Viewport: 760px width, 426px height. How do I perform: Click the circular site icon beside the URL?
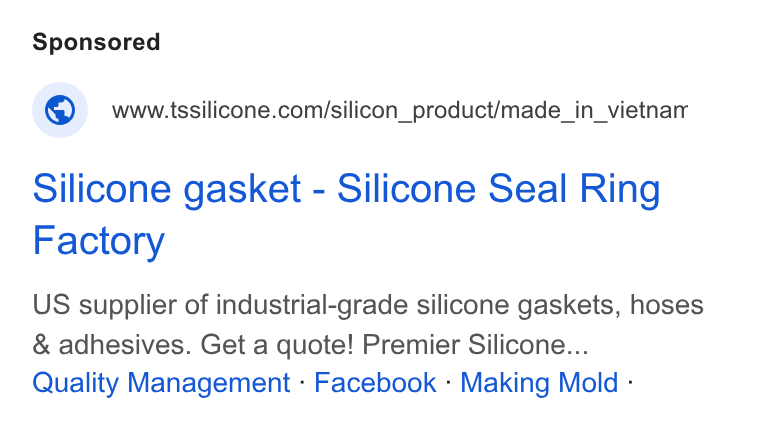click(60, 110)
